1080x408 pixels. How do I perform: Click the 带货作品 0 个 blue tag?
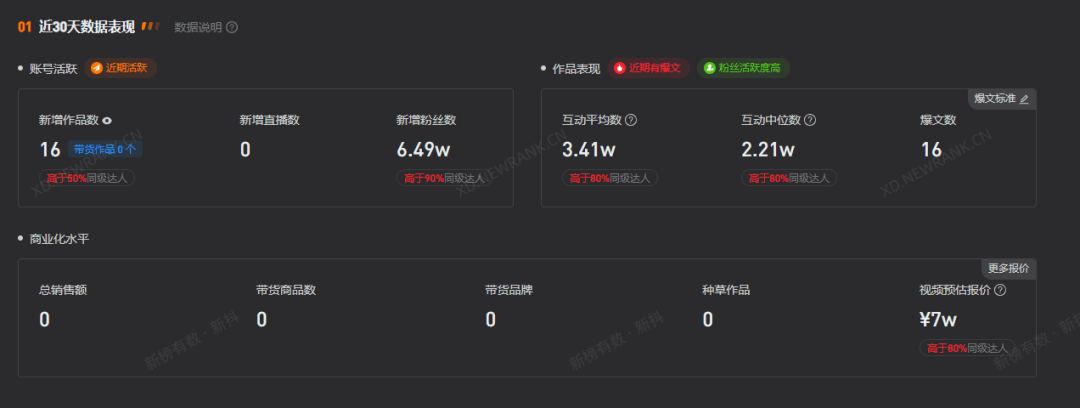pyautogui.click(x=105, y=150)
